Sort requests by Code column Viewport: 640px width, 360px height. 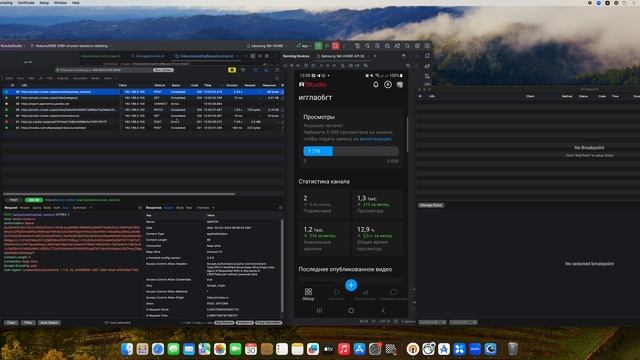click(194, 85)
